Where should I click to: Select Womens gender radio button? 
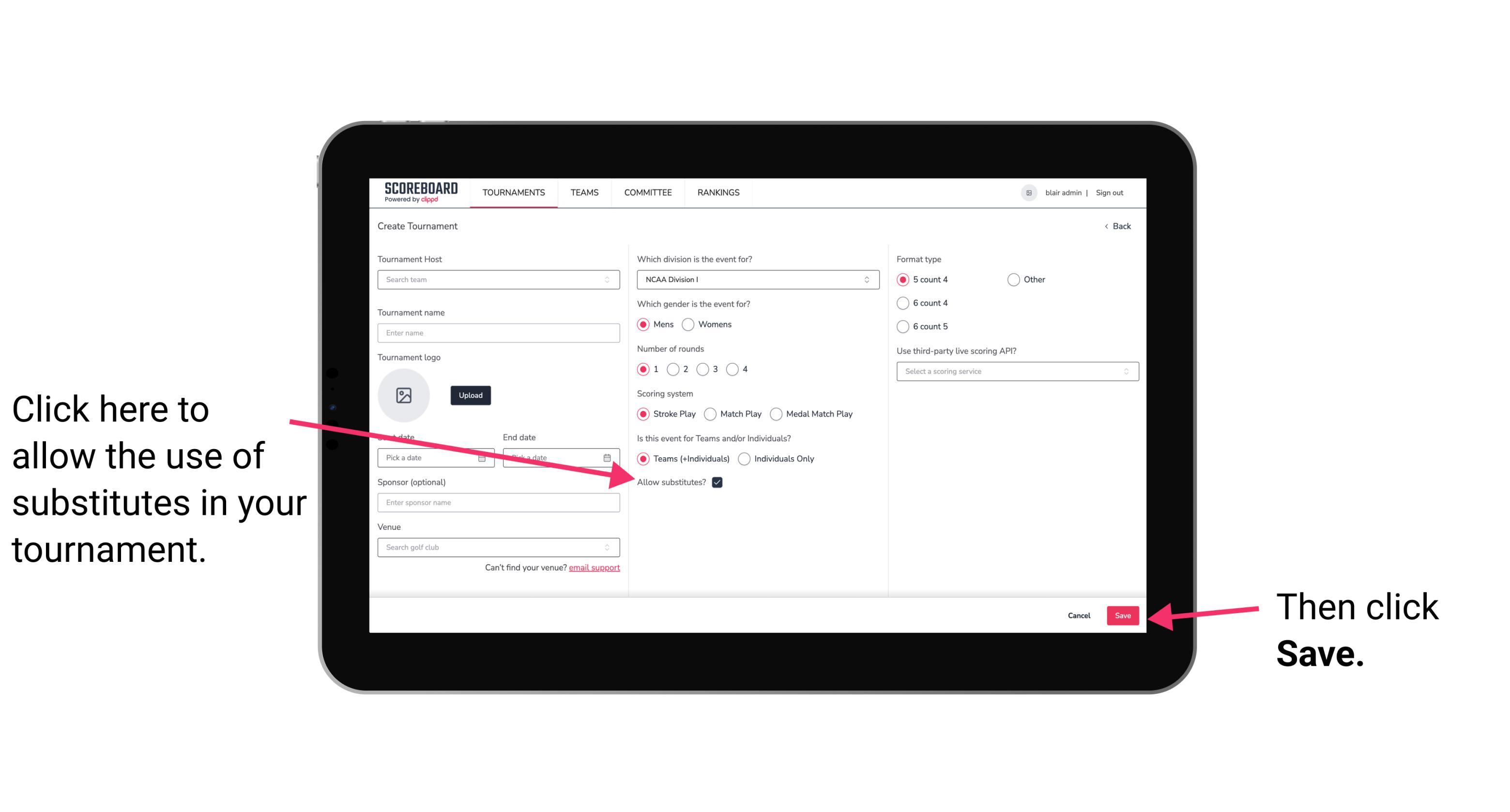click(690, 325)
